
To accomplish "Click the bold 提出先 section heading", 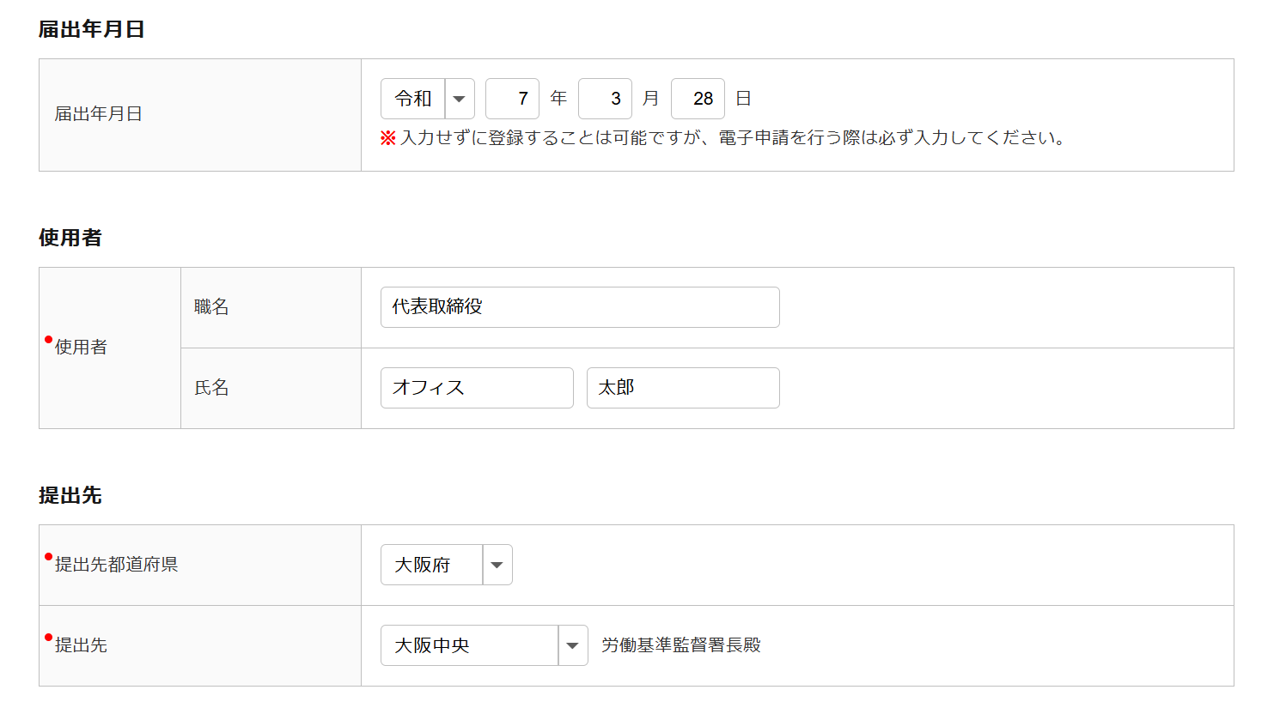I will pyautogui.click(x=70, y=496).
